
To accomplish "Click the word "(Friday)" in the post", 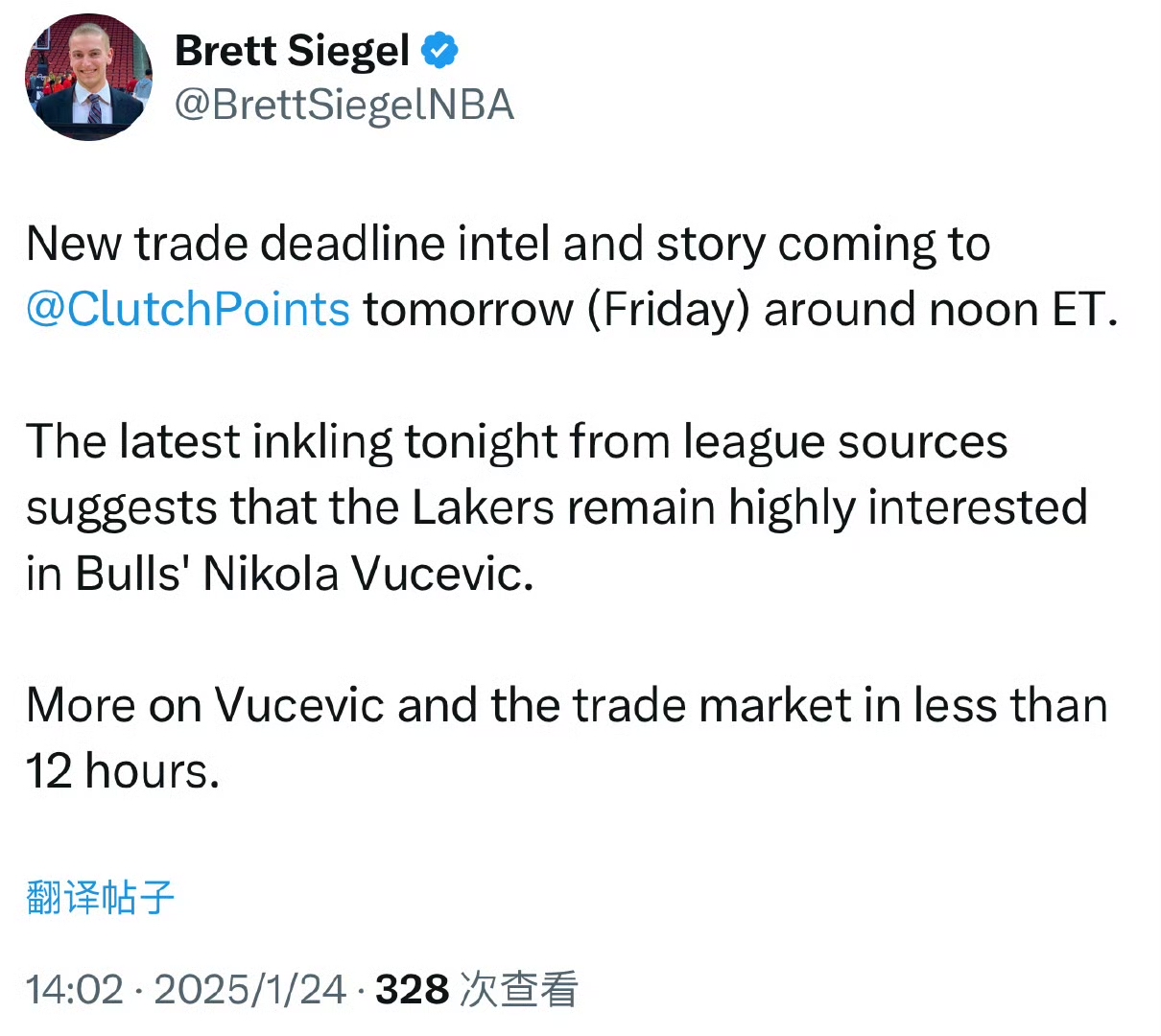I will click(x=668, y=310).
